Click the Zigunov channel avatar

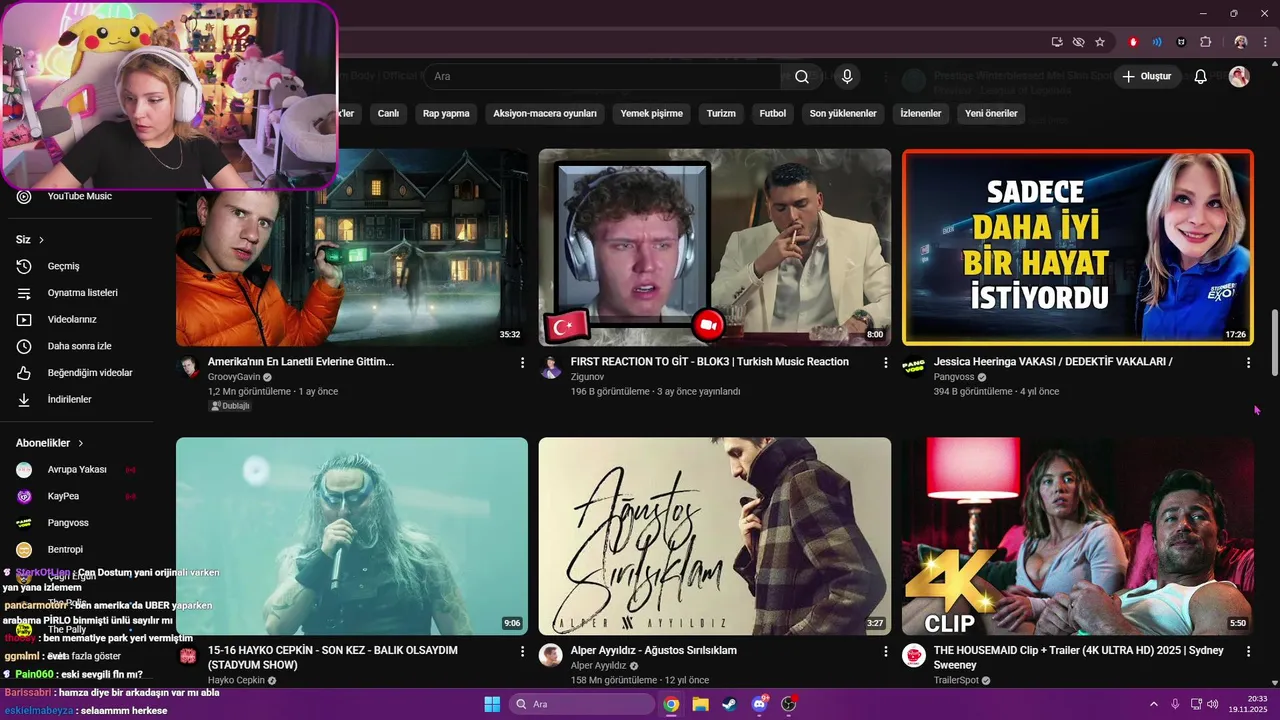(x=551, y=367)
